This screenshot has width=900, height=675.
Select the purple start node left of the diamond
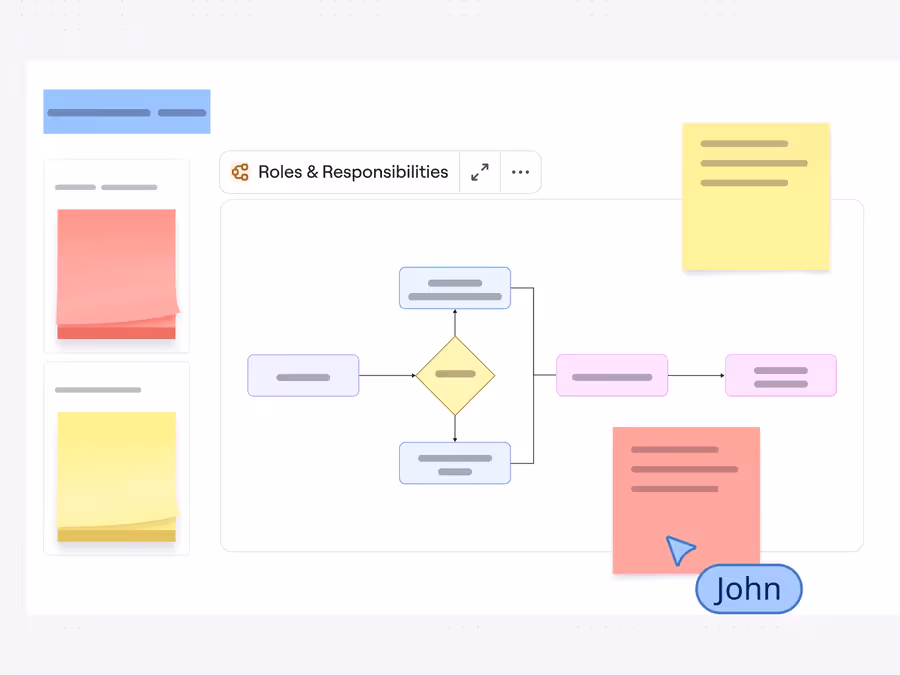(x=303, y=375)
